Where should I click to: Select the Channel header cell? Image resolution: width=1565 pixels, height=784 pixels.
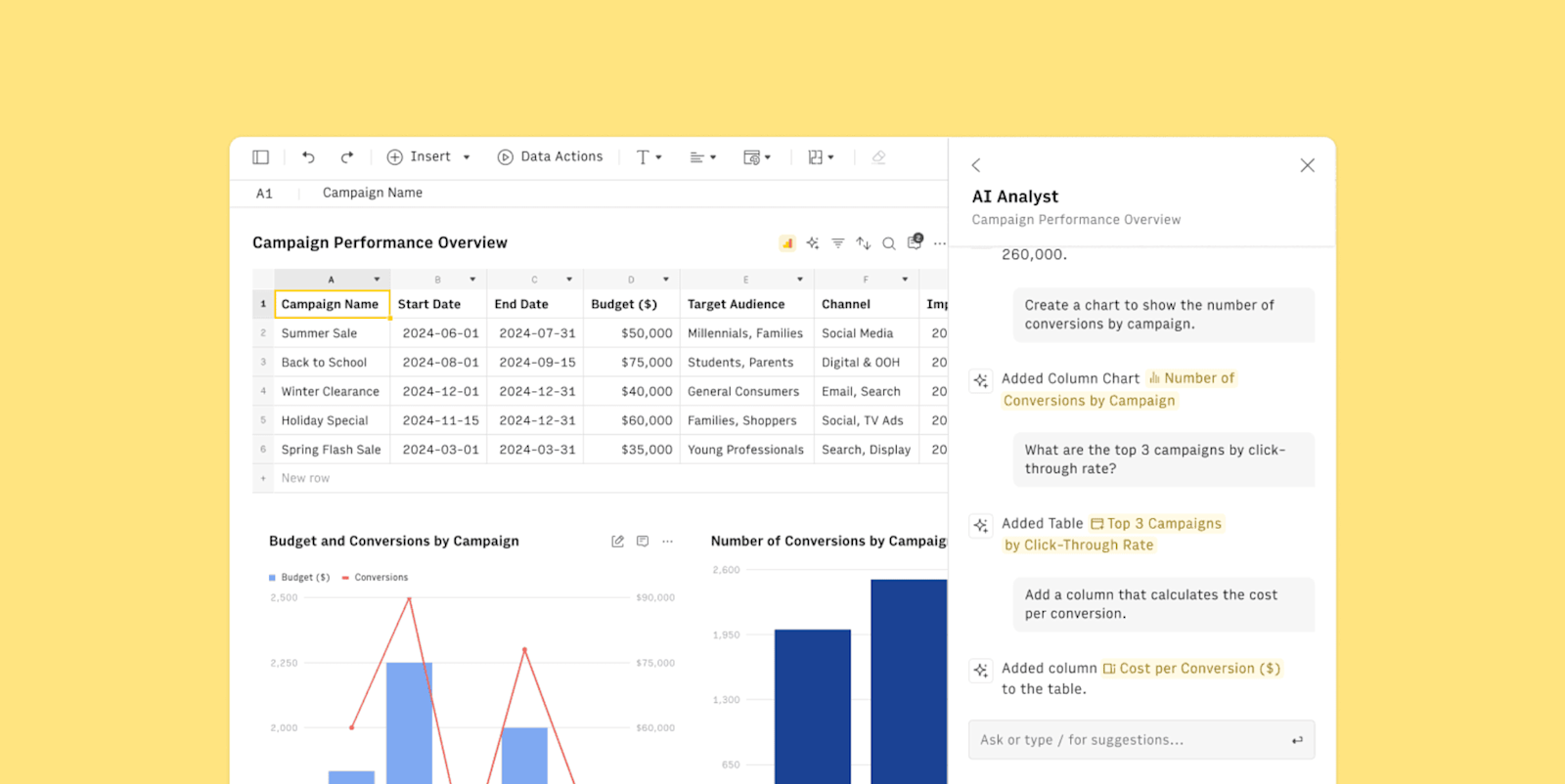[x=867, y=305]
